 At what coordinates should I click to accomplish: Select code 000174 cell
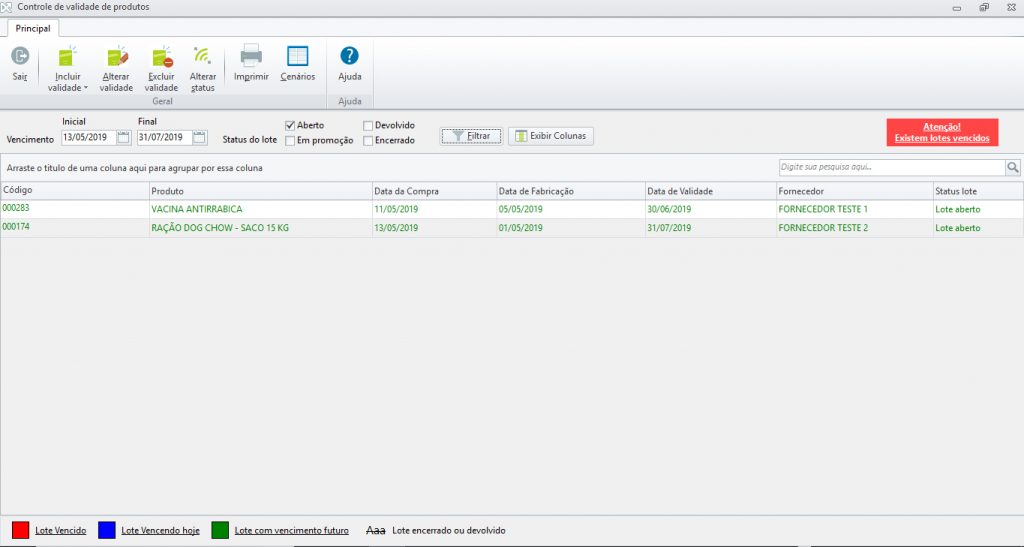[74, 227]
